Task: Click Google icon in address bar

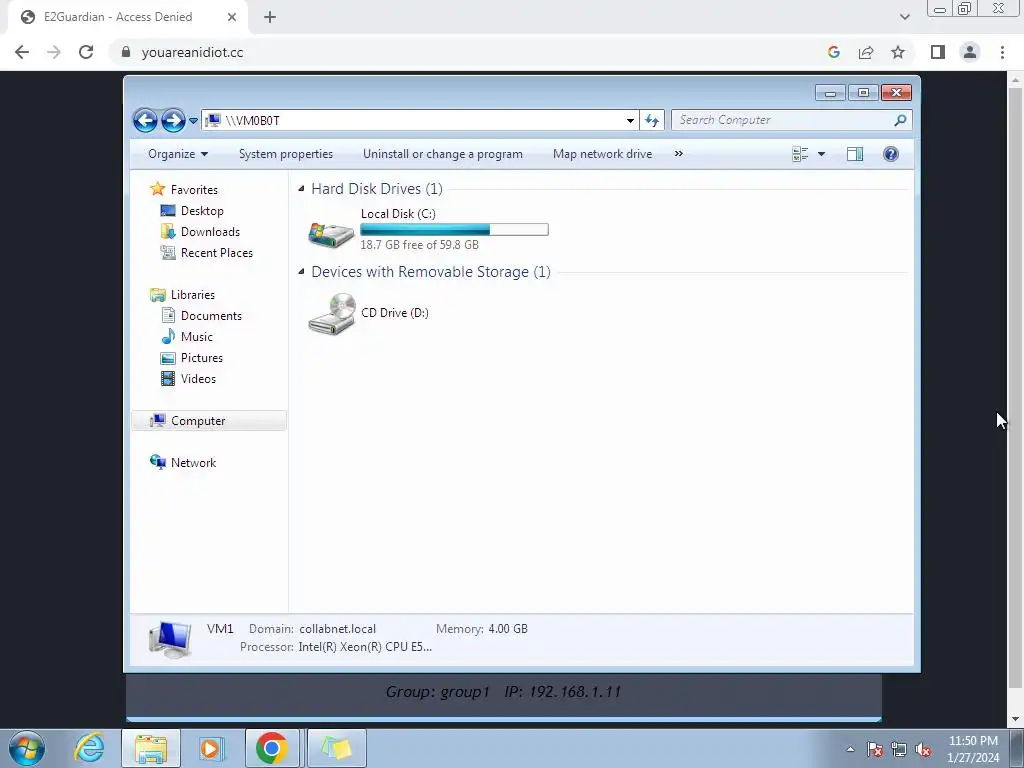Action: pyautogui.click(x=833, y=52)
